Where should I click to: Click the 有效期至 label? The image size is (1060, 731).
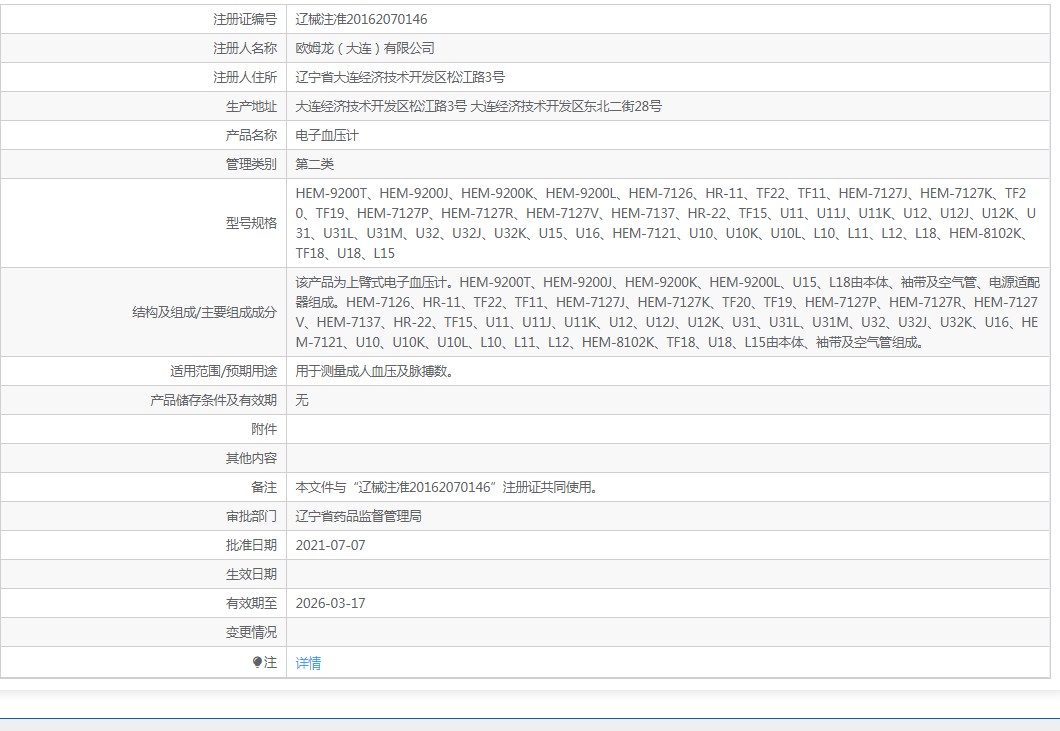coord(251,604)
